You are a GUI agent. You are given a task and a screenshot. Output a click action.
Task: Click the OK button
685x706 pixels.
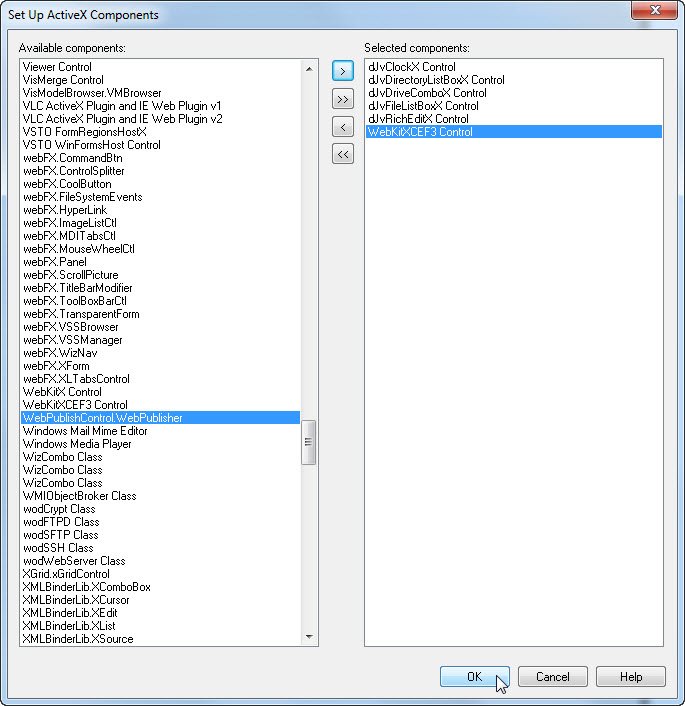[475, 677]
